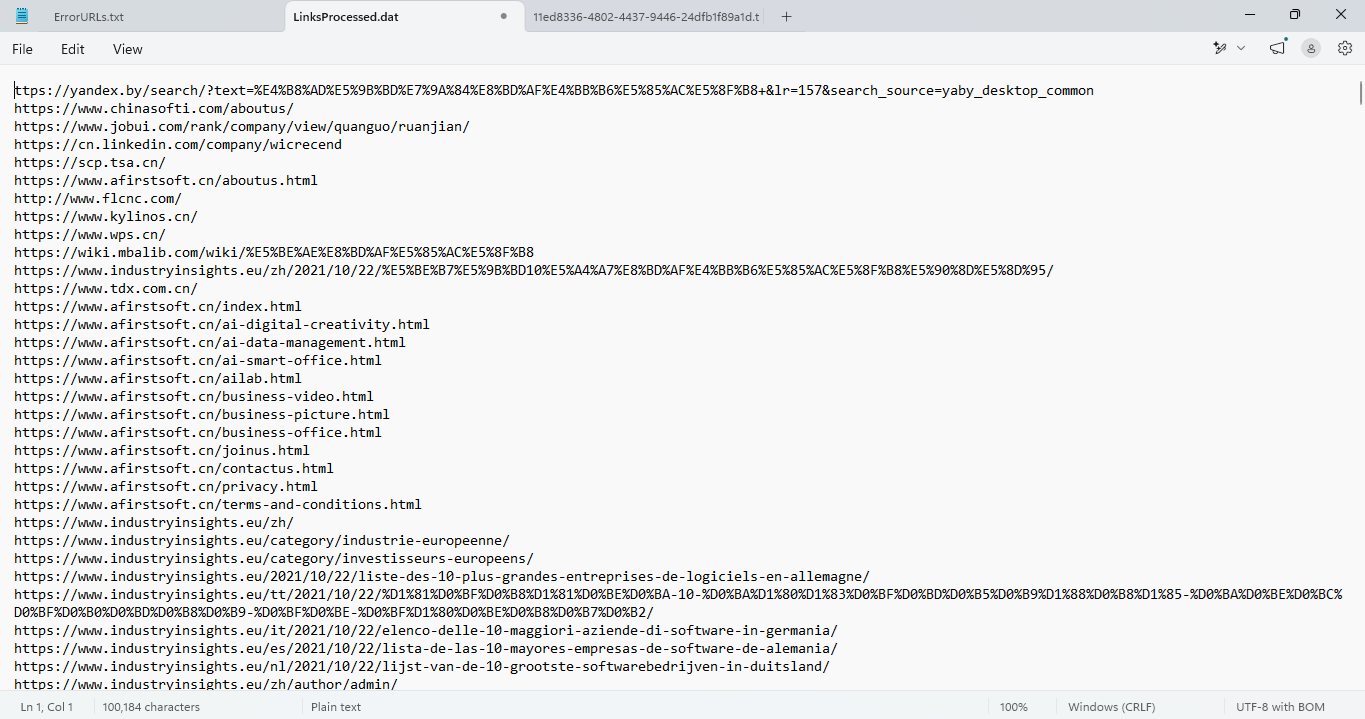Click the Windows (CRLF) line ending entry
Image resolution: width=1365 pixels, height=719 pixels.
1111,707
